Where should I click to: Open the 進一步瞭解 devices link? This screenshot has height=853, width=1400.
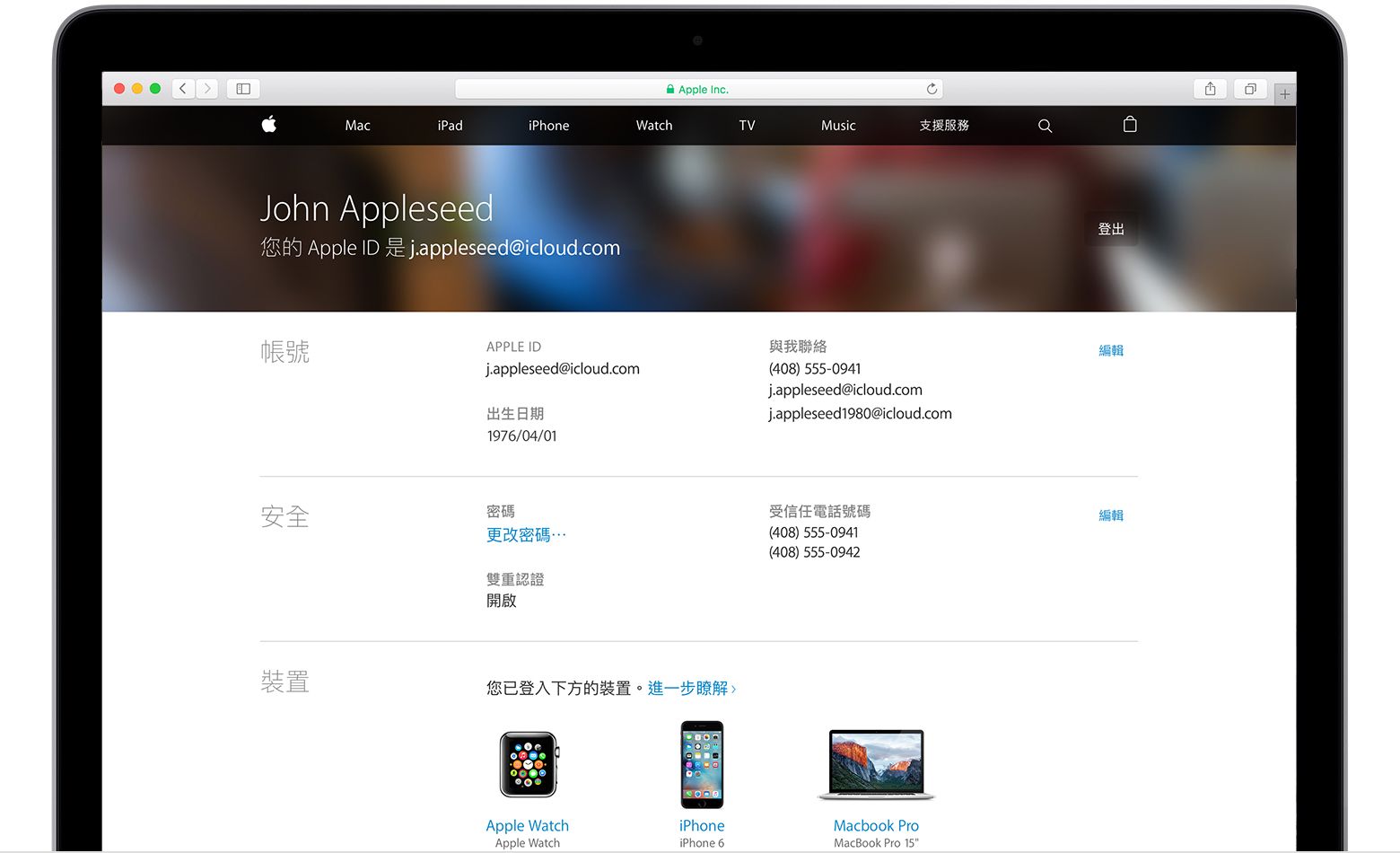tap(691, 688)
